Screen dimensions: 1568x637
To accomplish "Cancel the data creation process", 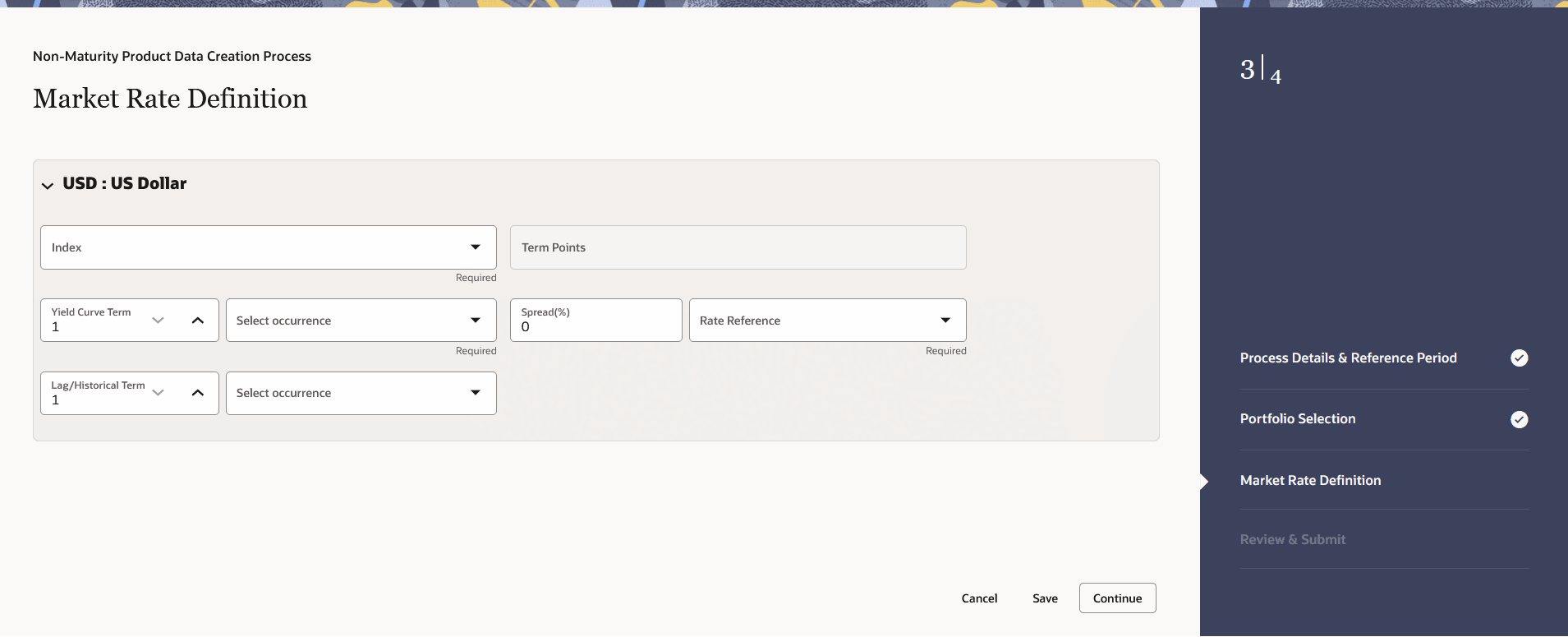I will 979,598.
